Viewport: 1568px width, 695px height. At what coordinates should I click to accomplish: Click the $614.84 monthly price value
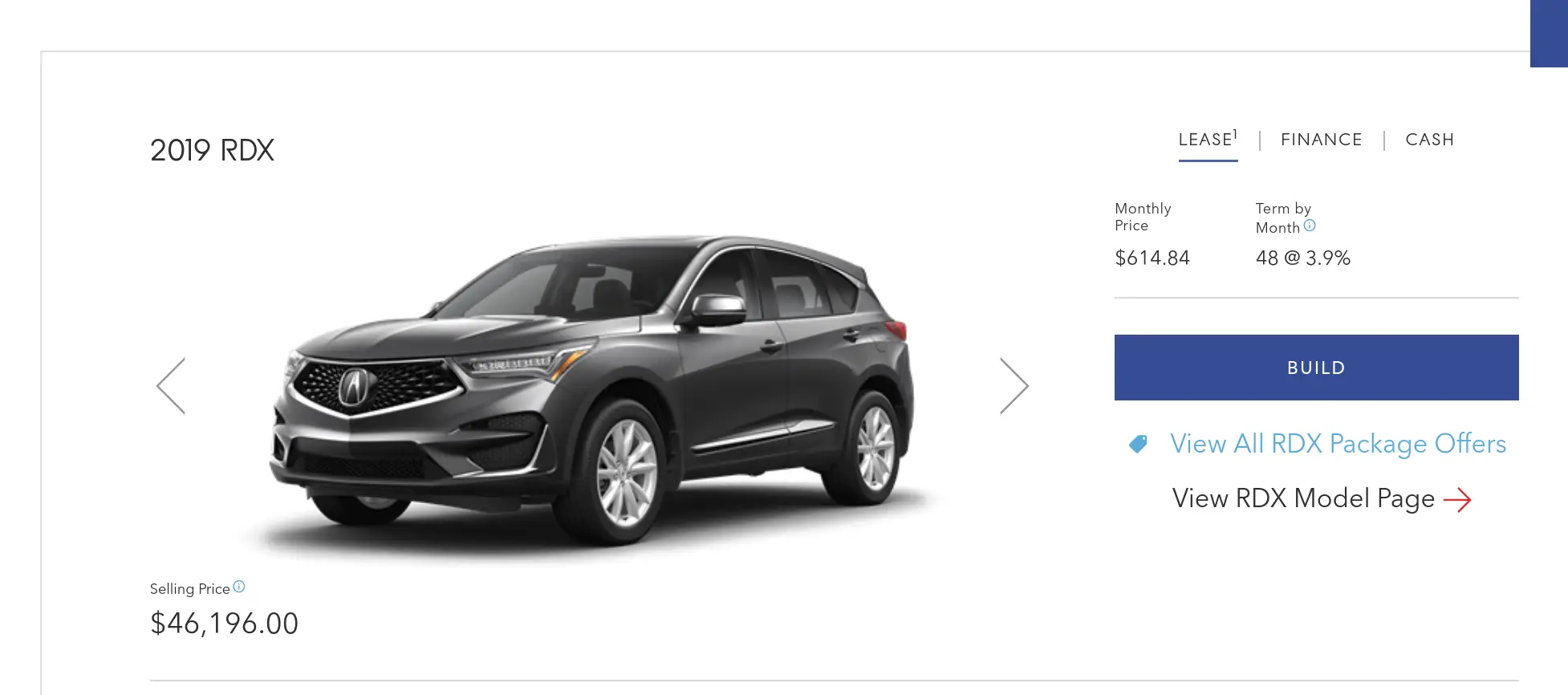point(1152,258)
